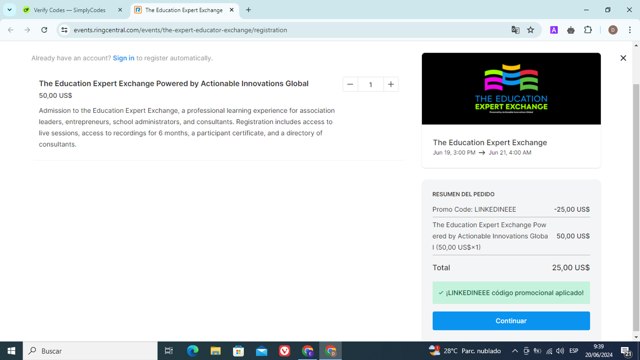Open the translate page icon
This screenshot has height=360, width=640.
(x=516, y=30)
